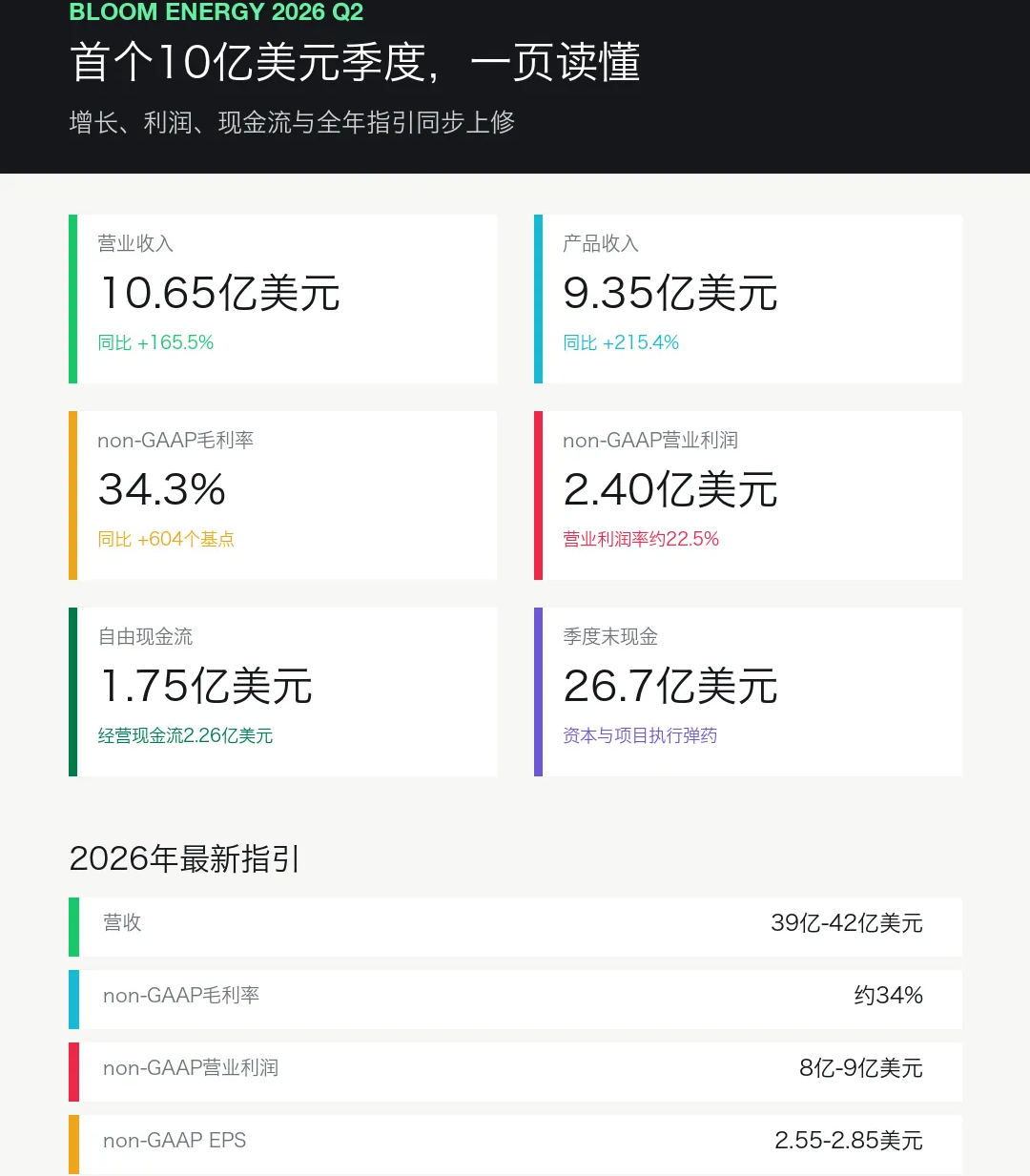
Task: Click the 2.55-2.85美元 EPS guidance value
Action: [x=849, y=1140]
